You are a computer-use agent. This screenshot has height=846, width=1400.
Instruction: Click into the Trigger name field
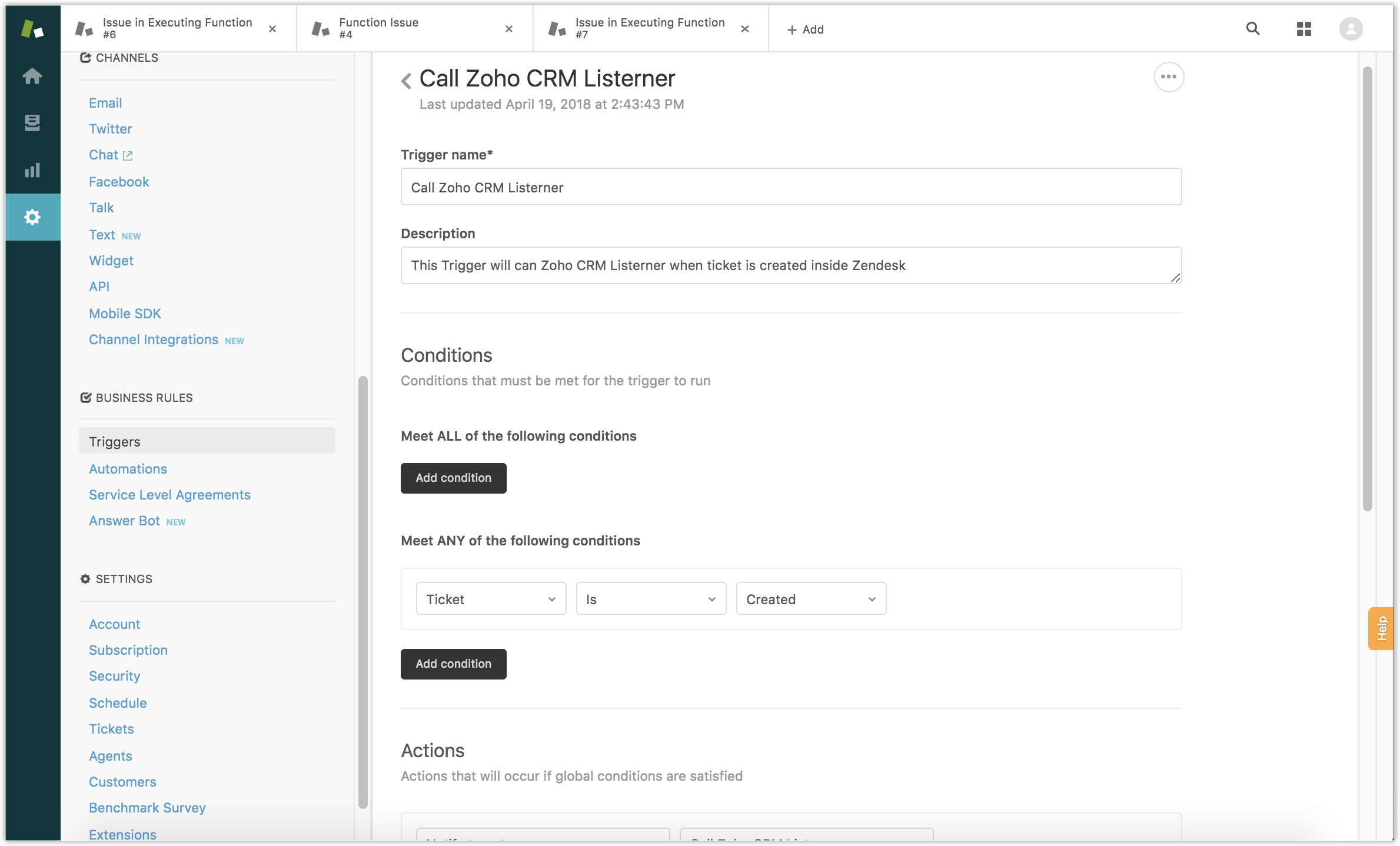coord(790,187)
